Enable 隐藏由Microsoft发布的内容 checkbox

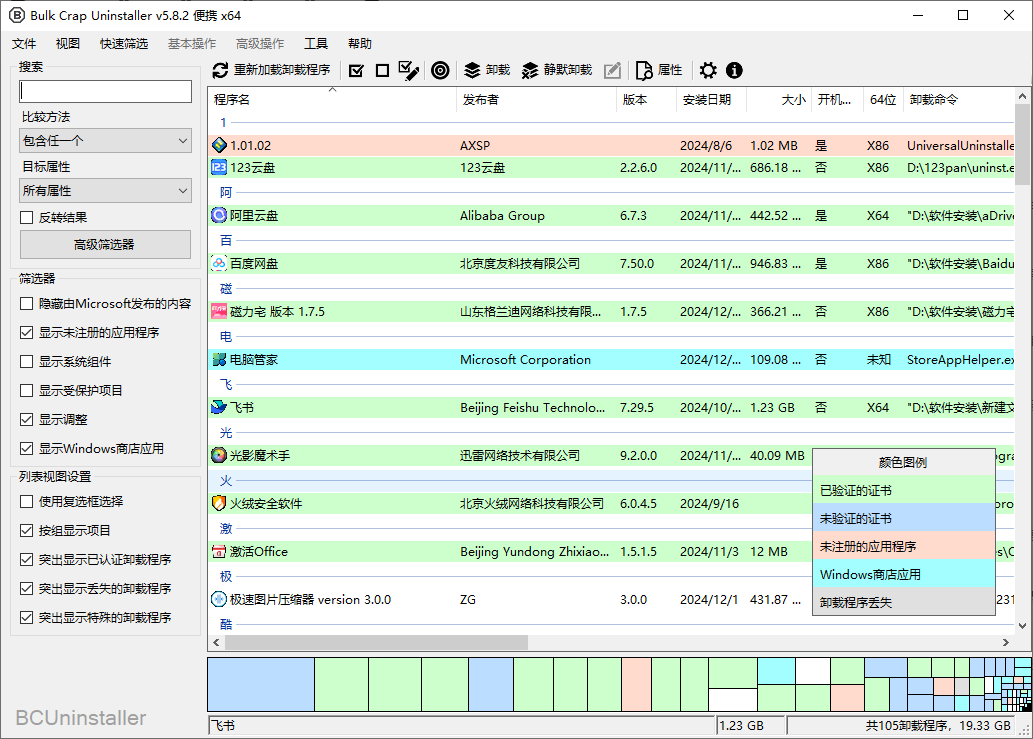[x=26, y=304]
